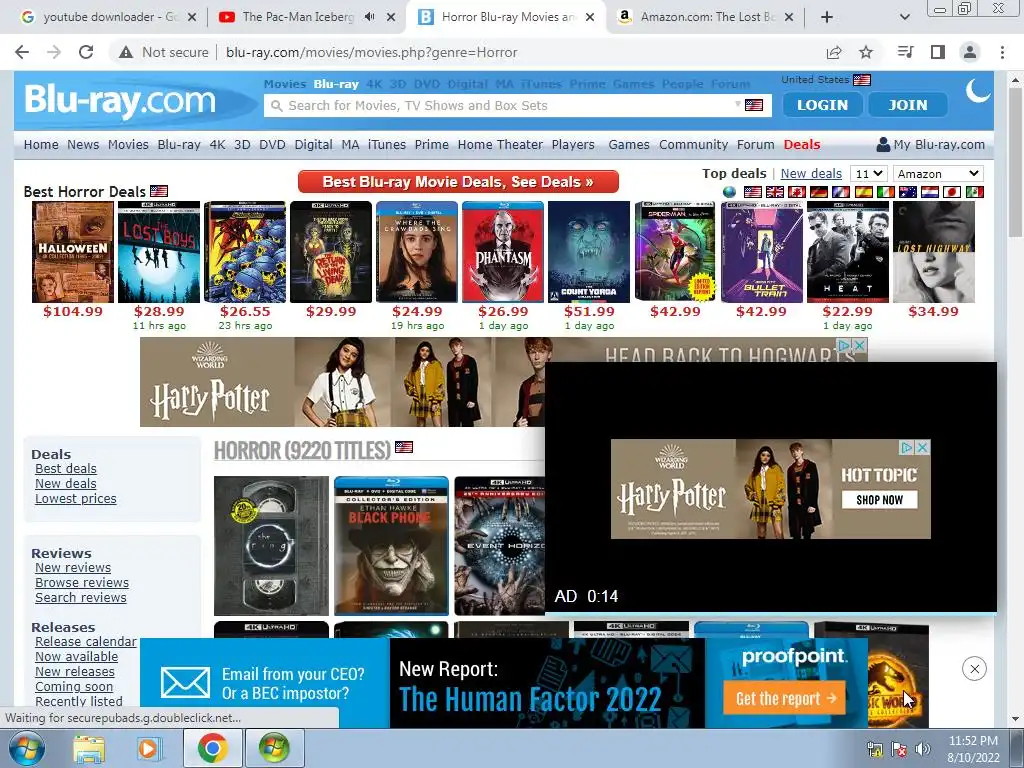Go back to the previous page
1024x768 pixels.
click(x=22, y=52)
